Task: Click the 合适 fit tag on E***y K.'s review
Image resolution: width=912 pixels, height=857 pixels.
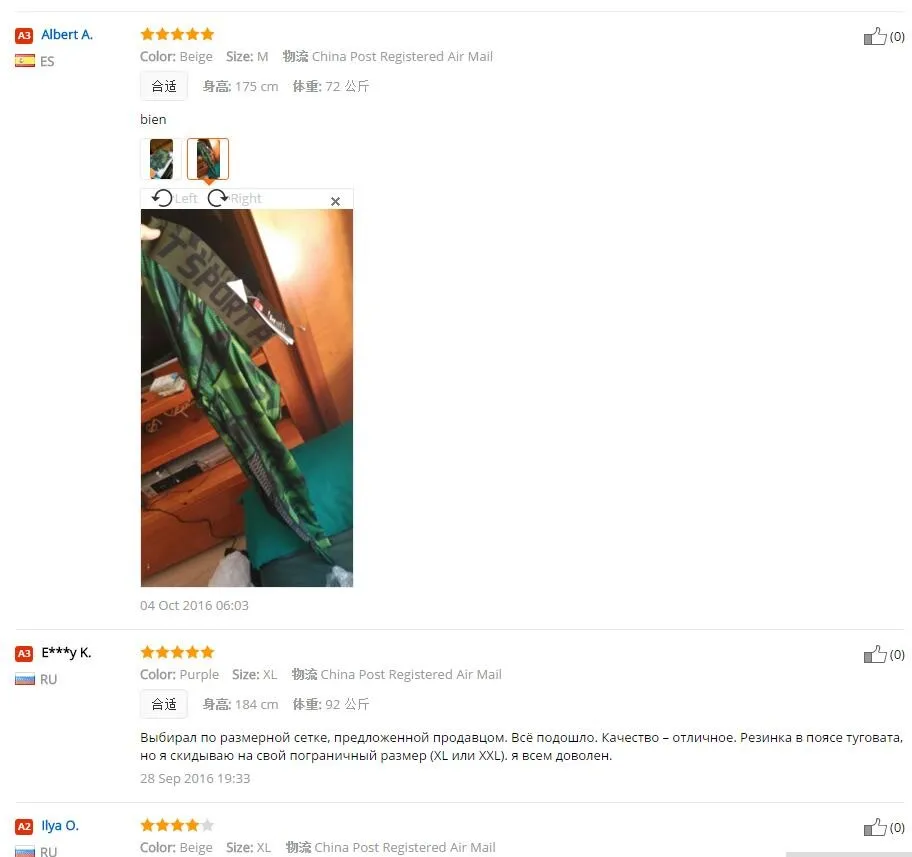Action: point(164,704)
